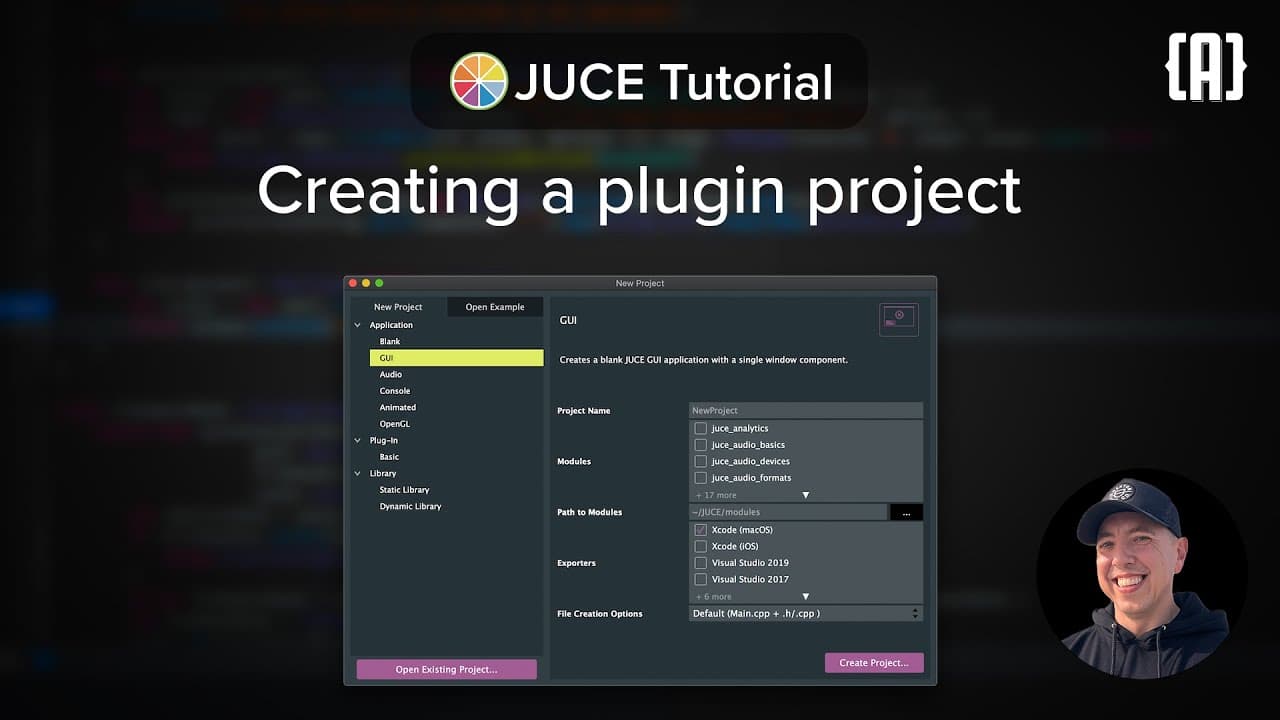
Task: Select the GUI application template
Action: coord(456,358)
